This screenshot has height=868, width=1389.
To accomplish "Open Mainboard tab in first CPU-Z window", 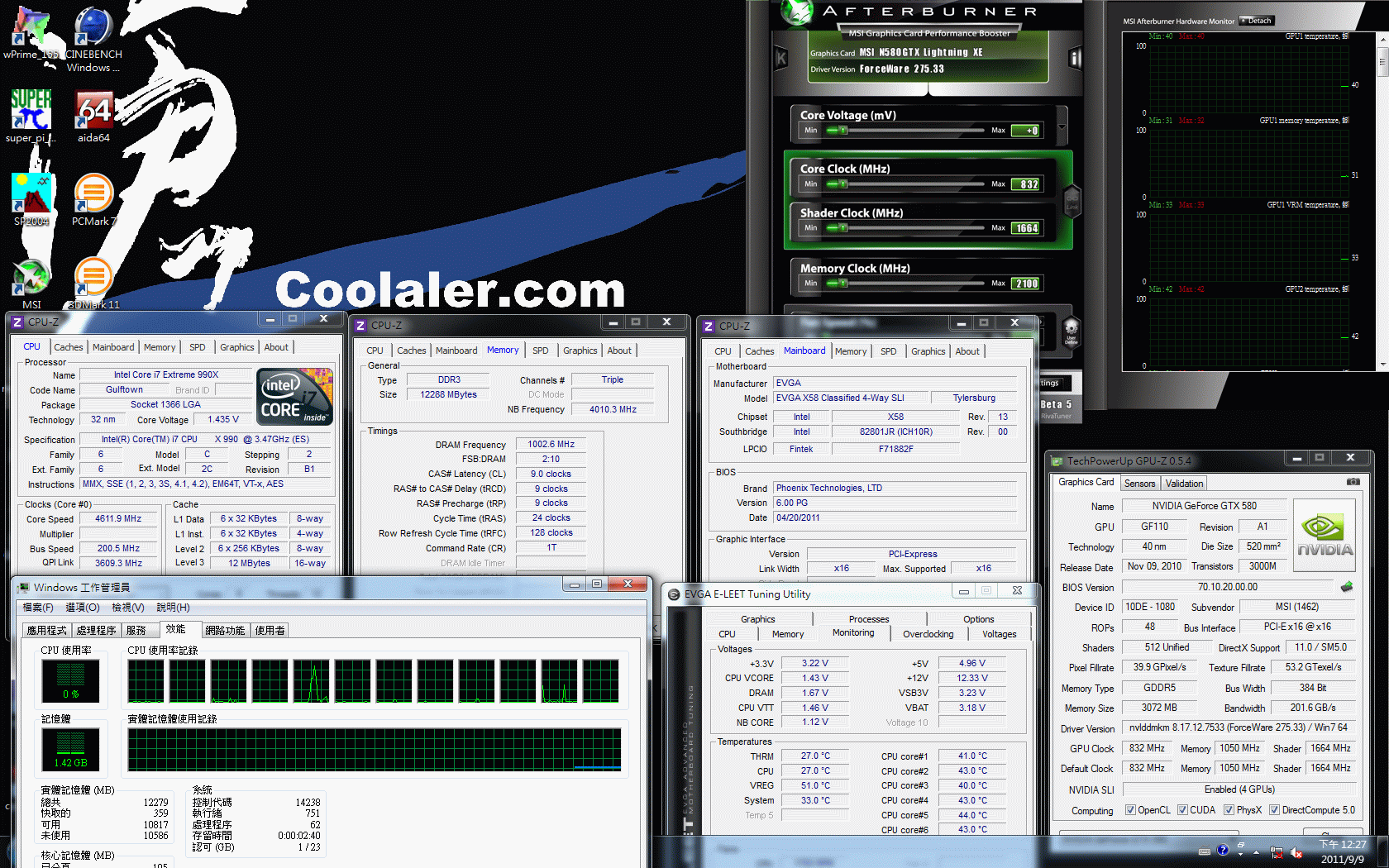I will click(113, 347).
